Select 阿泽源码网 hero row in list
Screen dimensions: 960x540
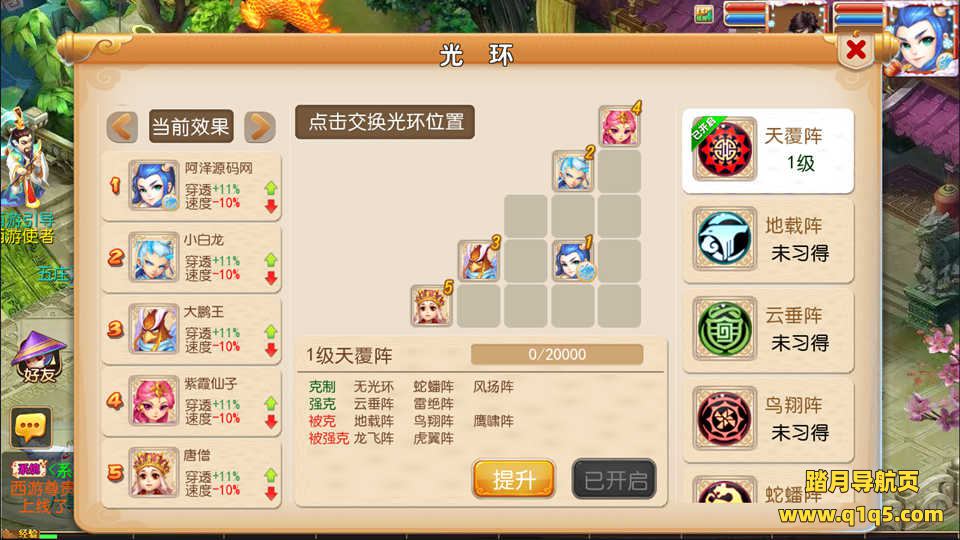pyautogui.click(x=192, y=186)
